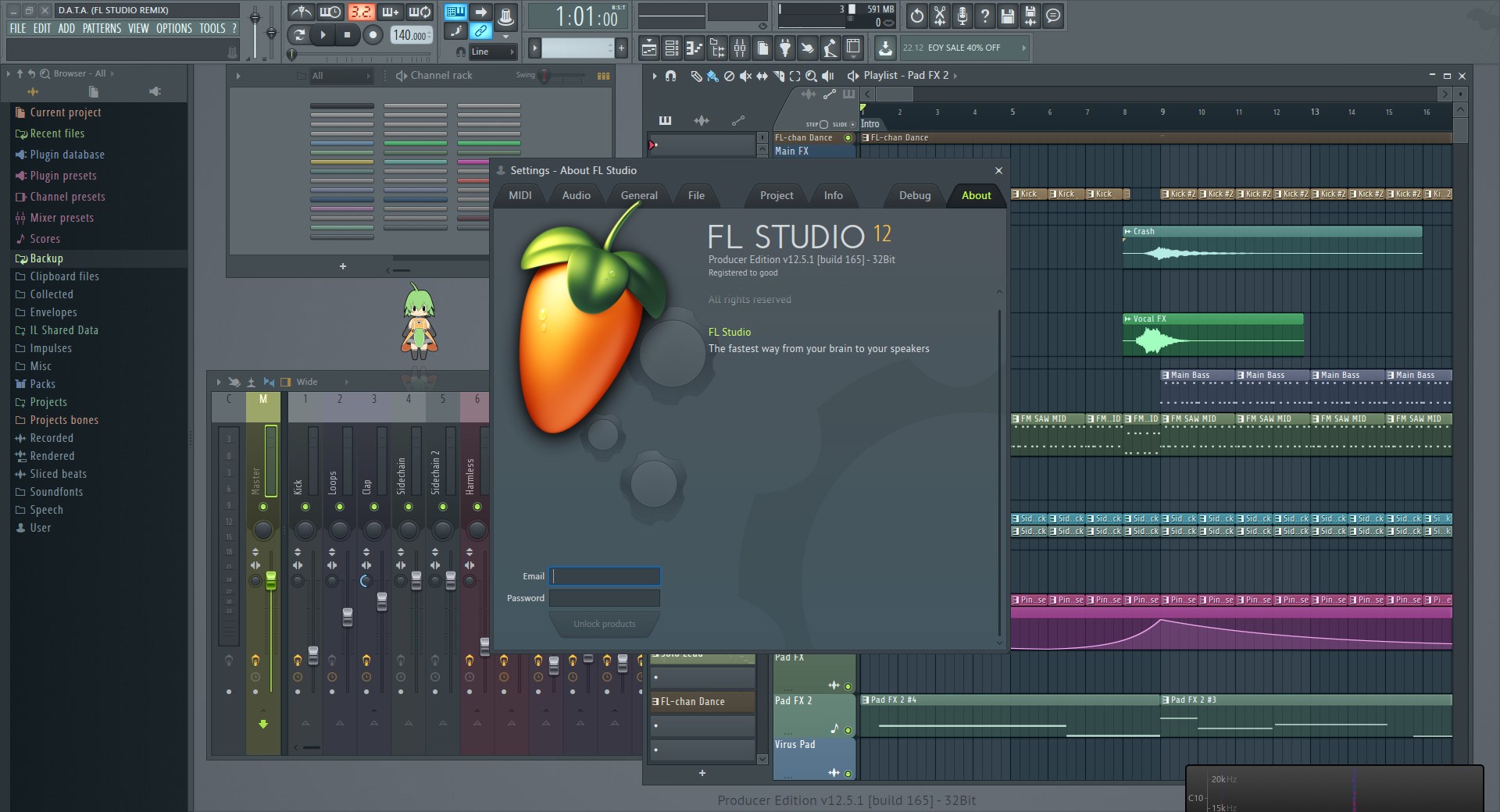Expand the Wide mixer layout menu
Screen dimensions: 1500x812
click(x=346, y=382)
